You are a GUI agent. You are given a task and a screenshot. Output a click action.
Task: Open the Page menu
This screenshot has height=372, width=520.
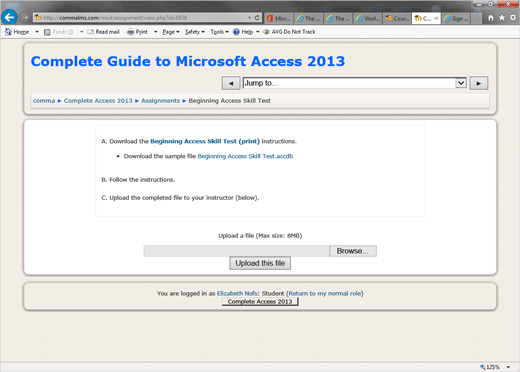[x=171, y=32]
